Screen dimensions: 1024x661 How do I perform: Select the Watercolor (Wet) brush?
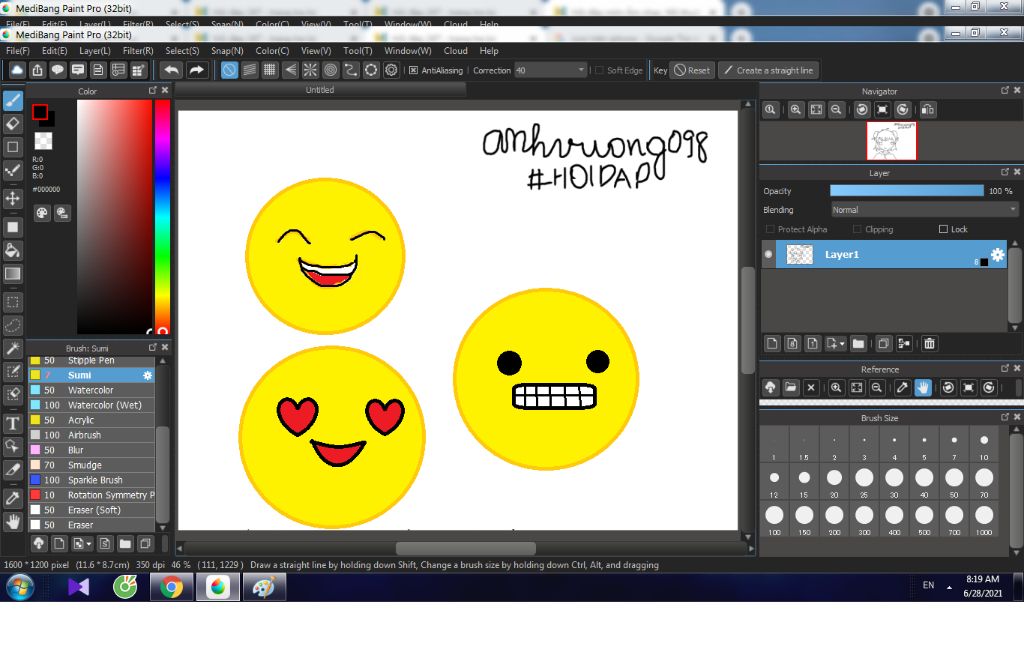(x=91, y=405)
